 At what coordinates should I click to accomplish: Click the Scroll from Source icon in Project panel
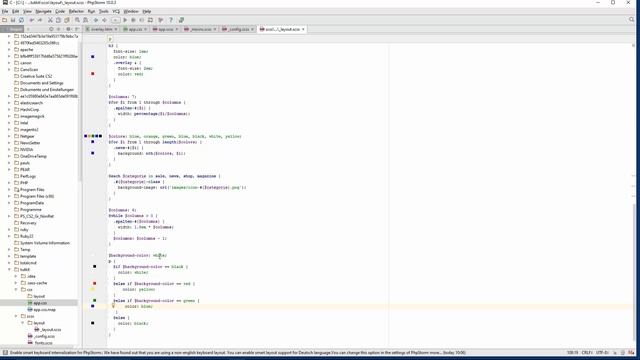click(51, 29)
